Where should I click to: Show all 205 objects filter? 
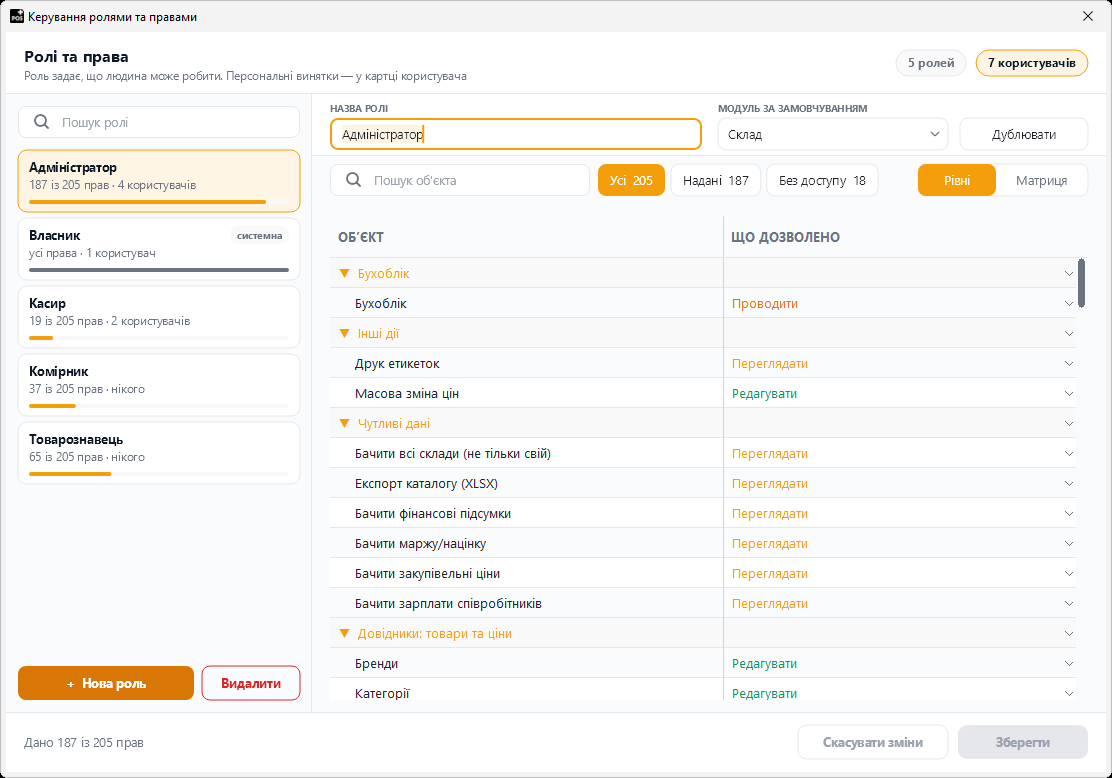631,180
